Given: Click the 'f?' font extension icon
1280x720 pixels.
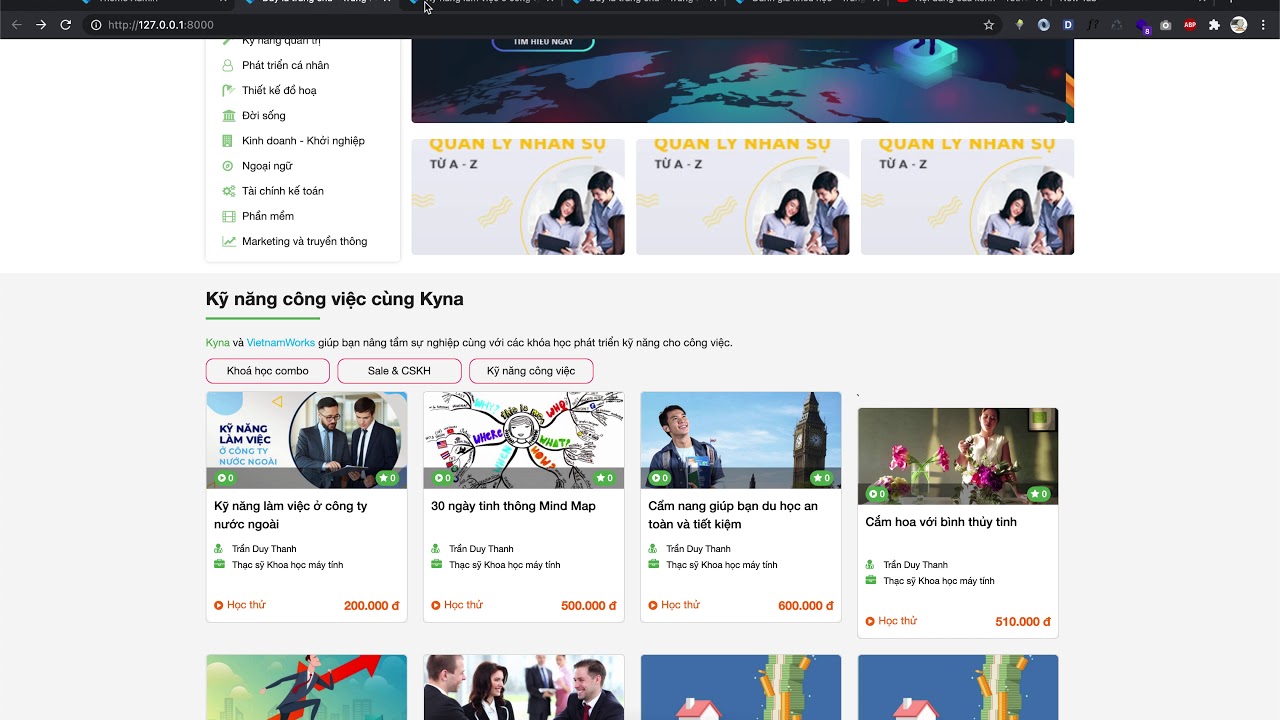Looking at the screenshot, I should point(1093,25).
